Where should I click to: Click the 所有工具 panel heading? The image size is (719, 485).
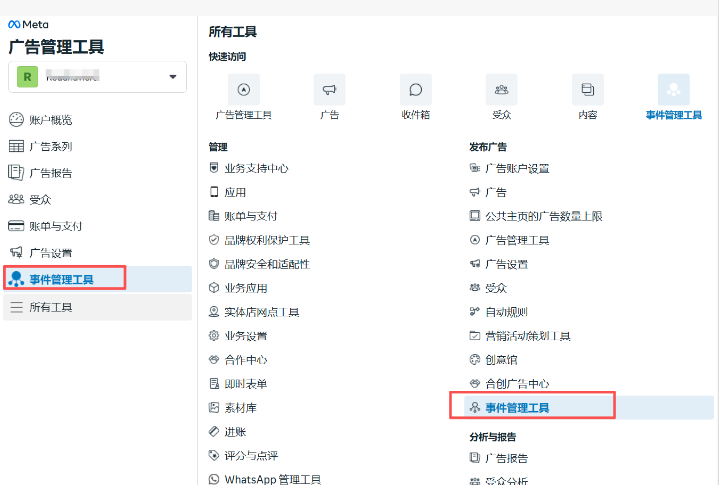233,32
